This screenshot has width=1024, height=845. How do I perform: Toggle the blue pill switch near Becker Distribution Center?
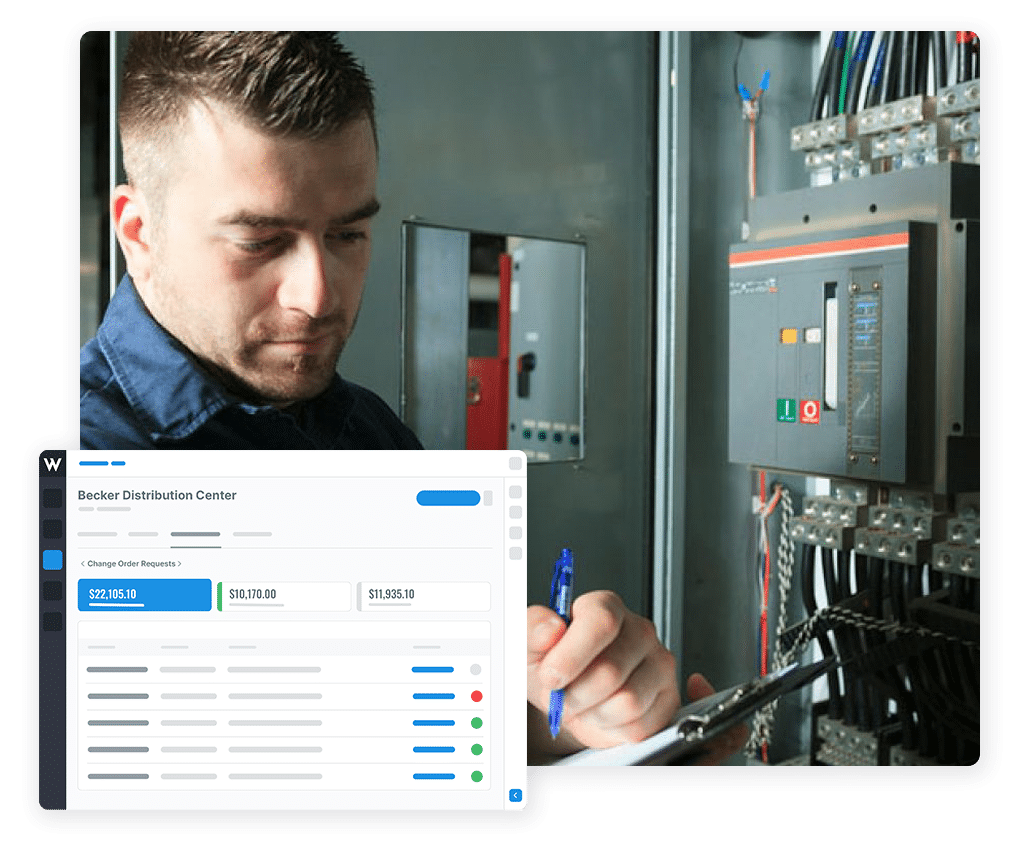[447, 498]
